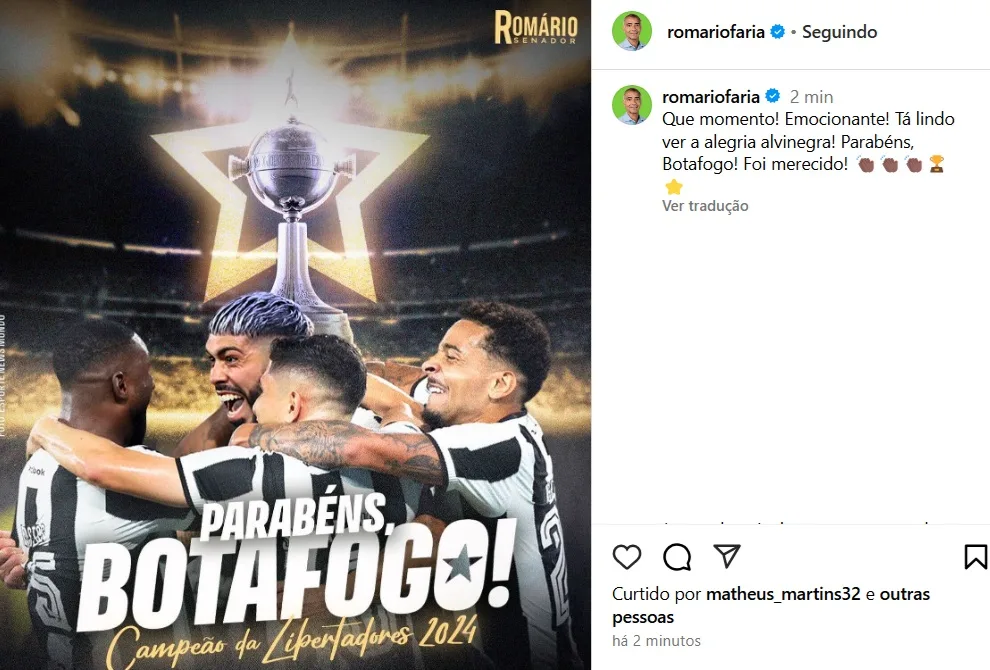Image resolution: width=990 pixels, height=670 pixels.
Task: Open matheus_martins32 profile from likes
Action: [783, 594]
